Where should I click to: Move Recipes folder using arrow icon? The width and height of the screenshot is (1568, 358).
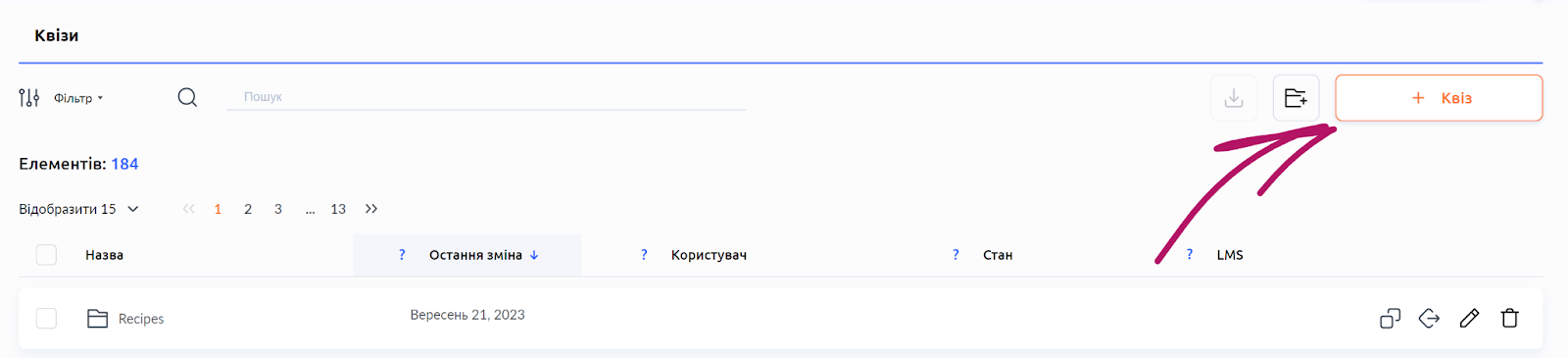pos(1429,318)
